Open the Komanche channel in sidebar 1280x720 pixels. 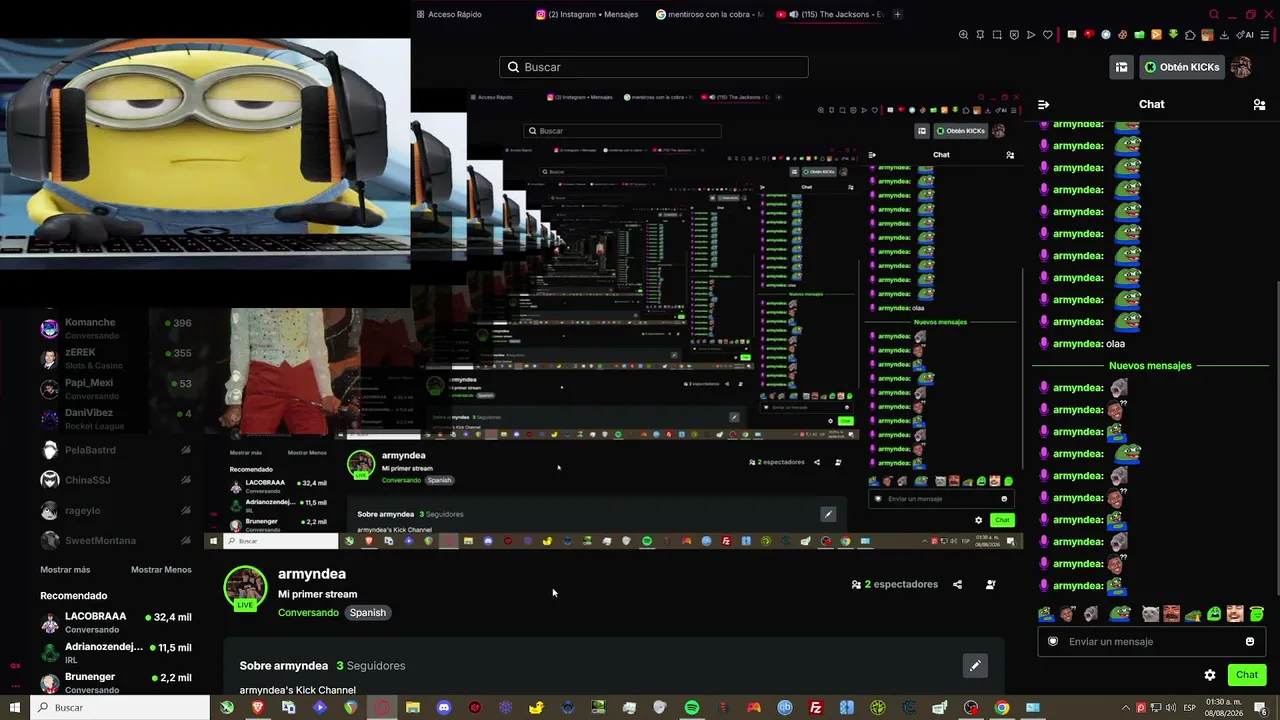pos(116,329)
